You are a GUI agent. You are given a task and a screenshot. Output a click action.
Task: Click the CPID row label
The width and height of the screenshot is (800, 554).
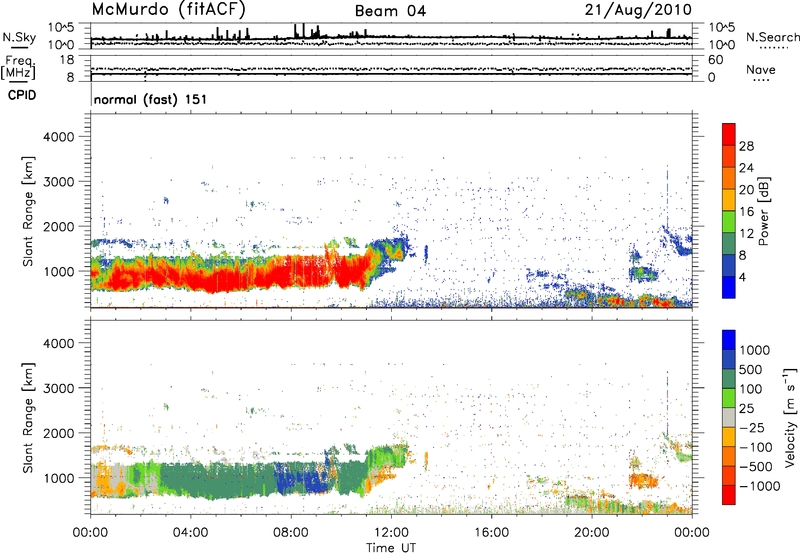click(22, 95)
